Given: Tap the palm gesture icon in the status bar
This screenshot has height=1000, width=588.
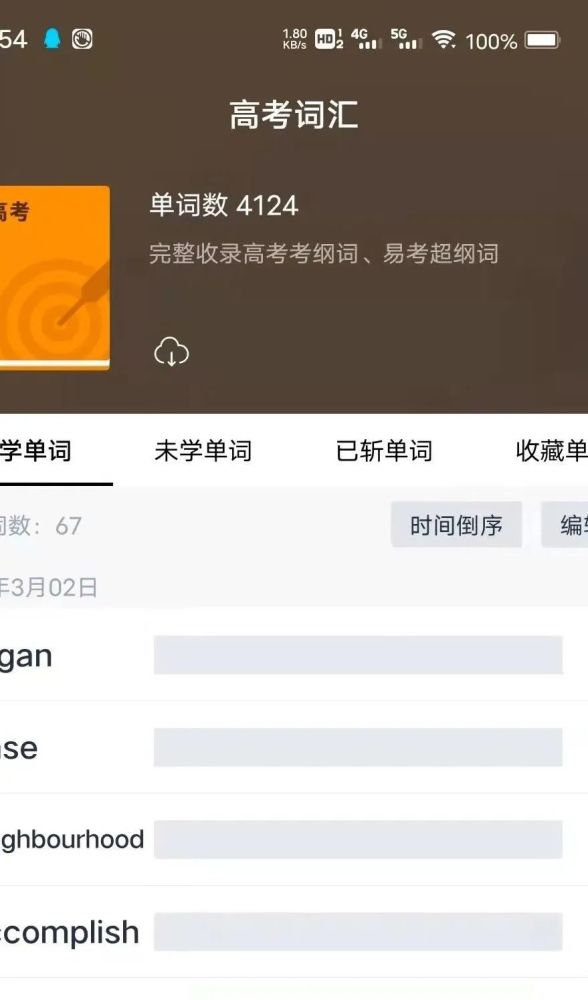Looking at the screenshot, I should click(x=82, y=39).
